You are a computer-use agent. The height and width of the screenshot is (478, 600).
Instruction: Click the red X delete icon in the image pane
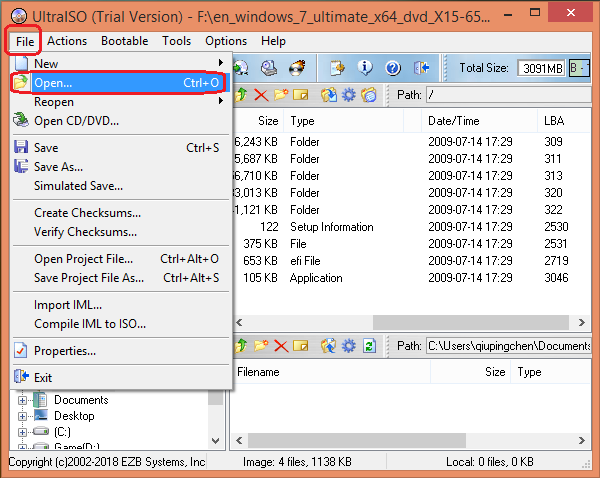[261, 95]
